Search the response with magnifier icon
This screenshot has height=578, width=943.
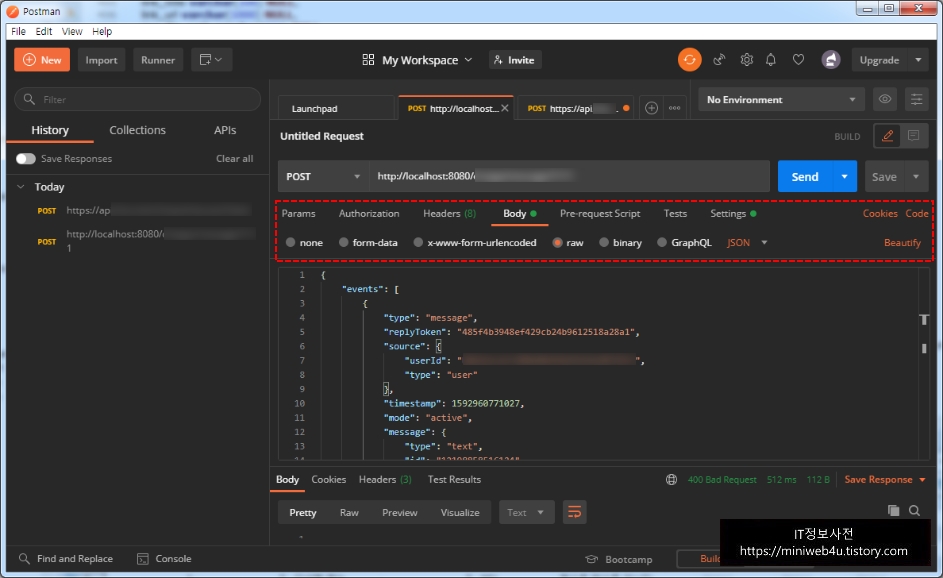pyautogui.click(x=914, y=511)
